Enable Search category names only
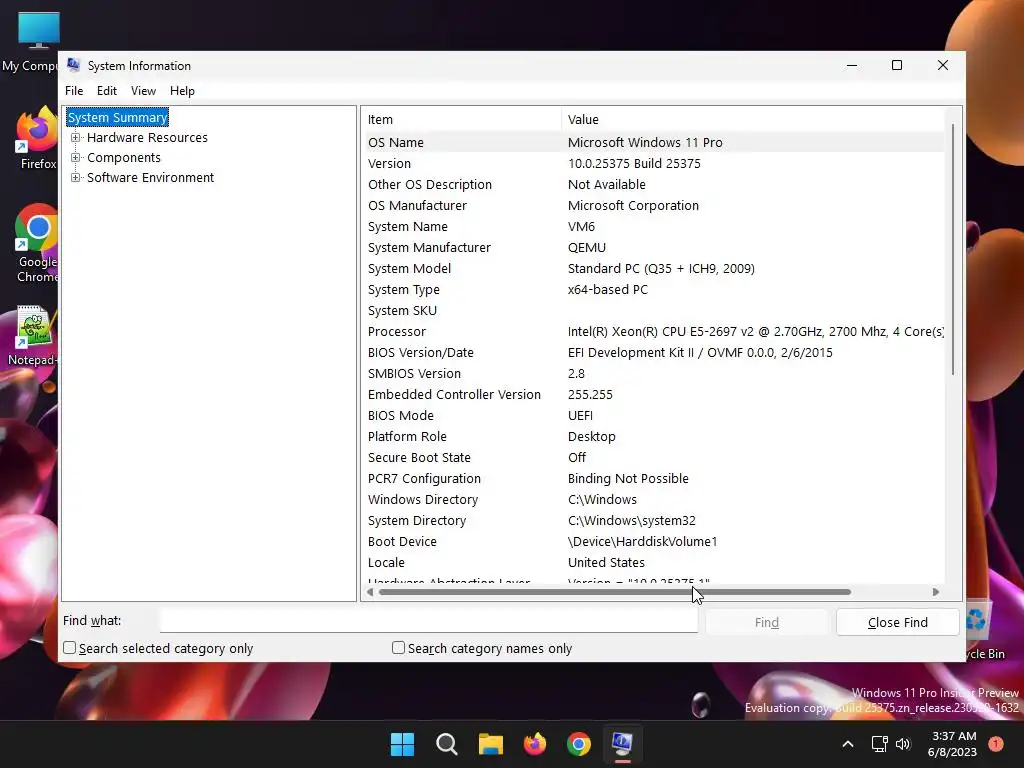The image size is (1024, 768). point(398,648)
